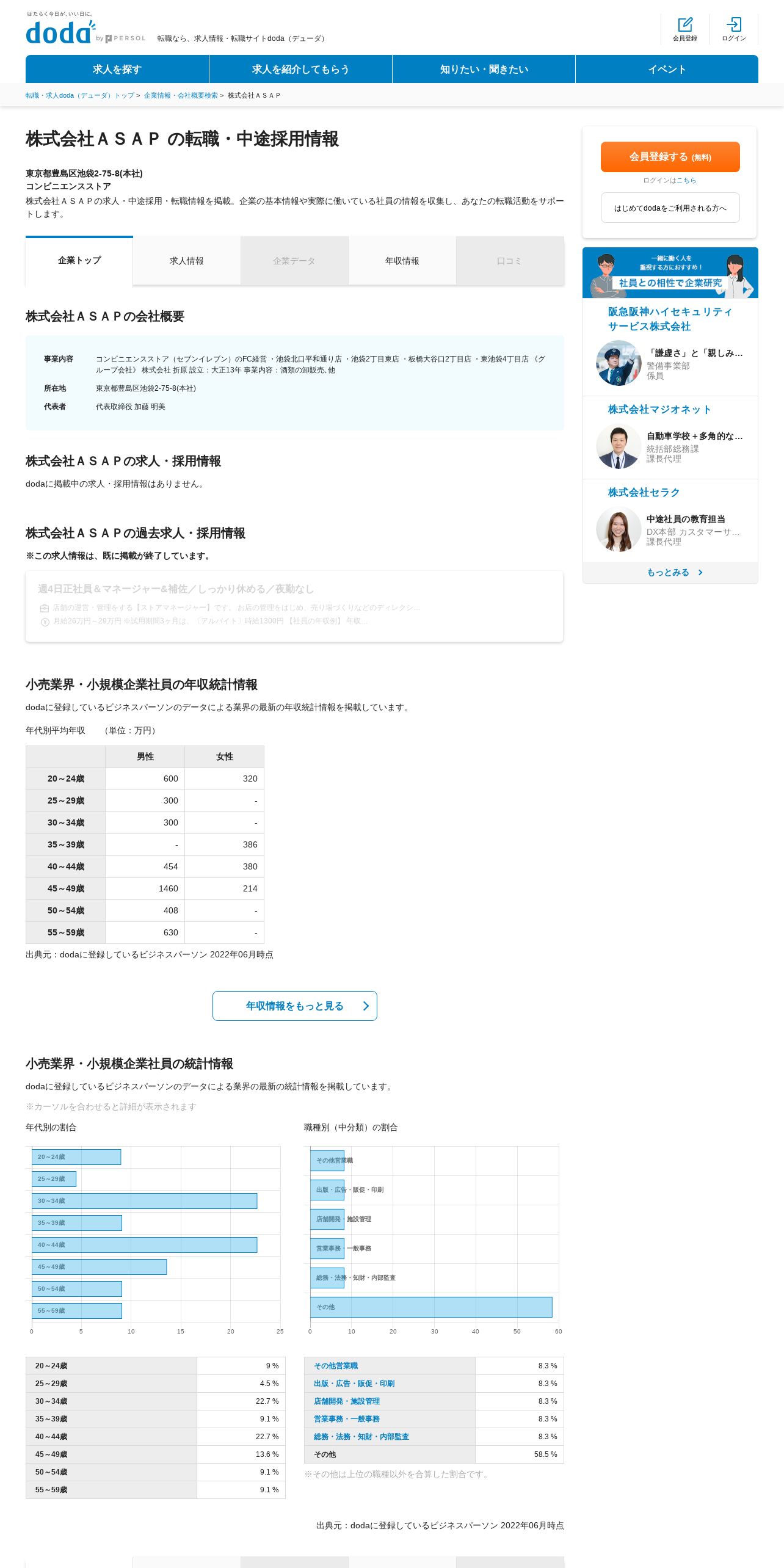Screen dimensions: 784x1568
Task: Click 中途社員の教育担当 employee headline
Action: (x=686, y=519)
